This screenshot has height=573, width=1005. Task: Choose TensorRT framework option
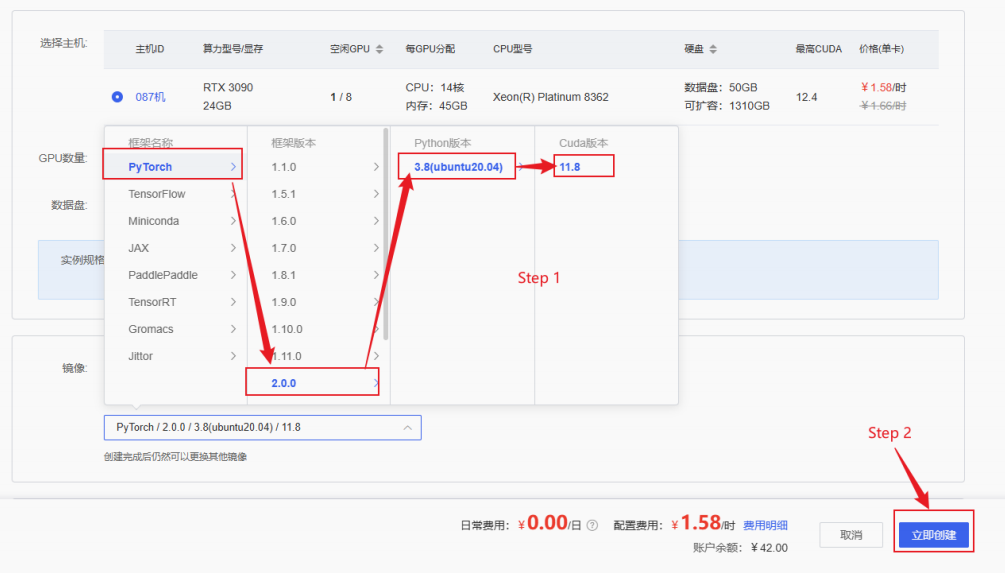174,301
